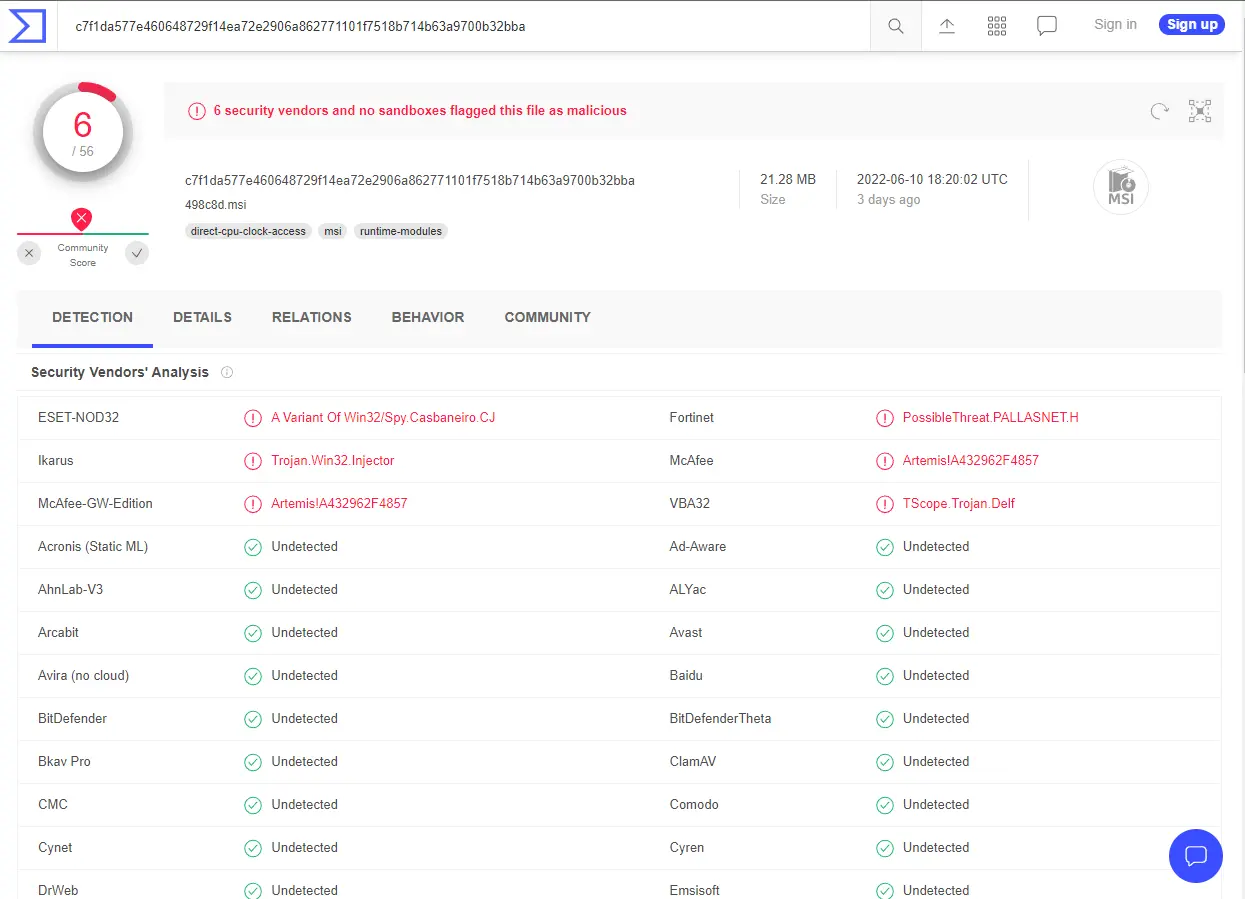Vote malicious with community X button
The width and height of the screenshot is (1245, 899).
point(29,254)
